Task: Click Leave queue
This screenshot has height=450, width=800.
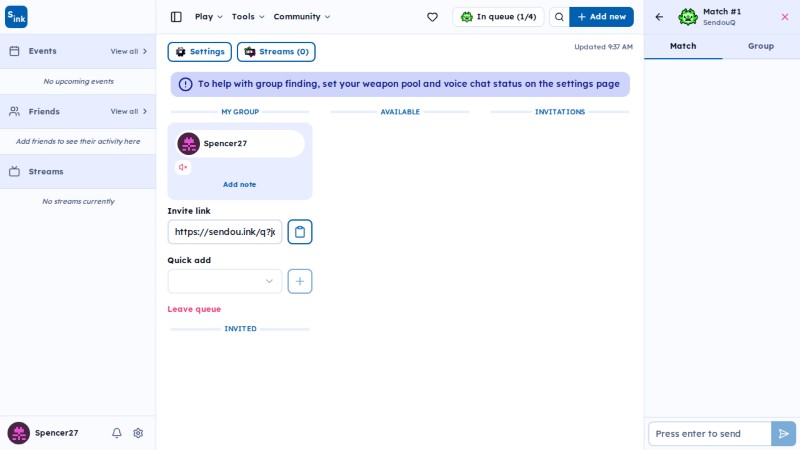Action: point(194,309)
